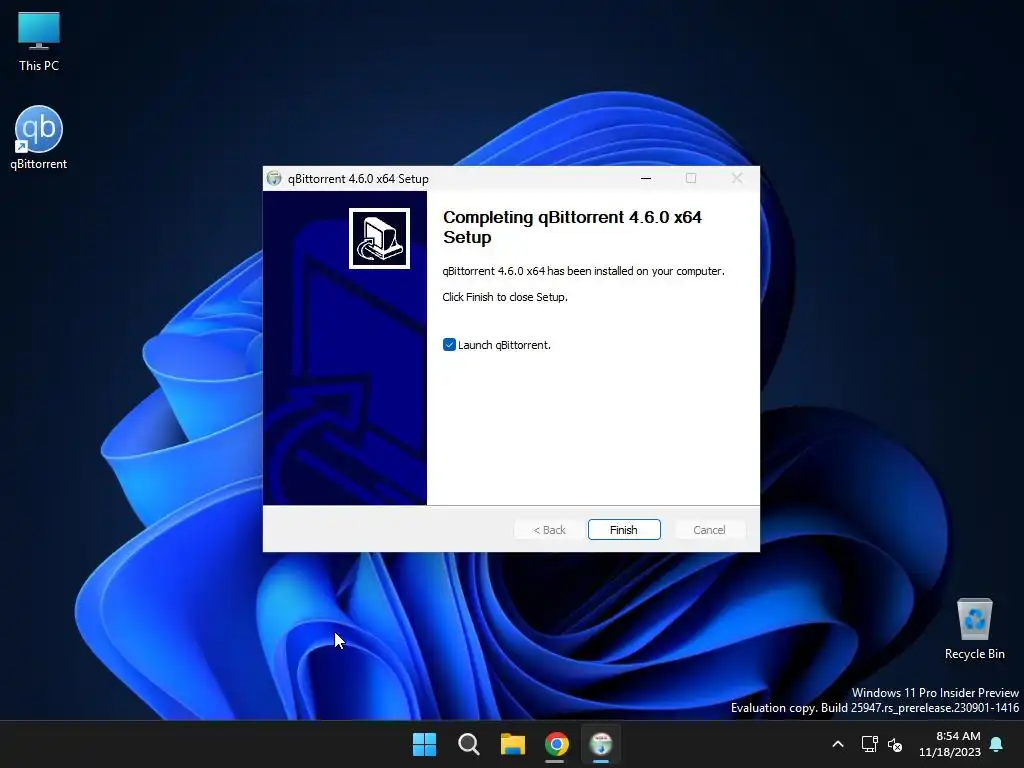This screenshot has height=768, width=1024.
Task: Click the Finish button in the installer
Action: click(624, 530)
